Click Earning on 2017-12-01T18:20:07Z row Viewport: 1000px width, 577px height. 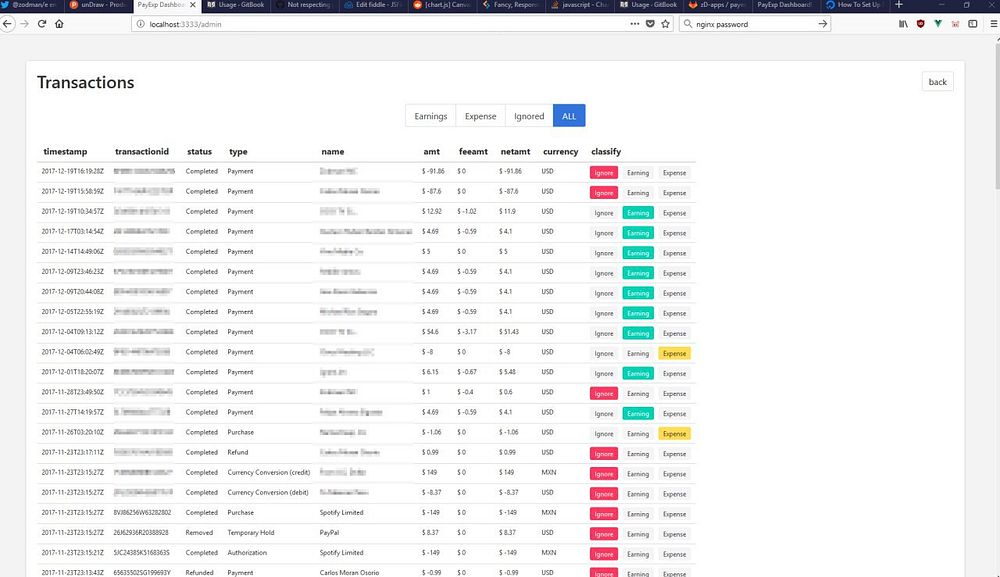(x=638, y=374)
